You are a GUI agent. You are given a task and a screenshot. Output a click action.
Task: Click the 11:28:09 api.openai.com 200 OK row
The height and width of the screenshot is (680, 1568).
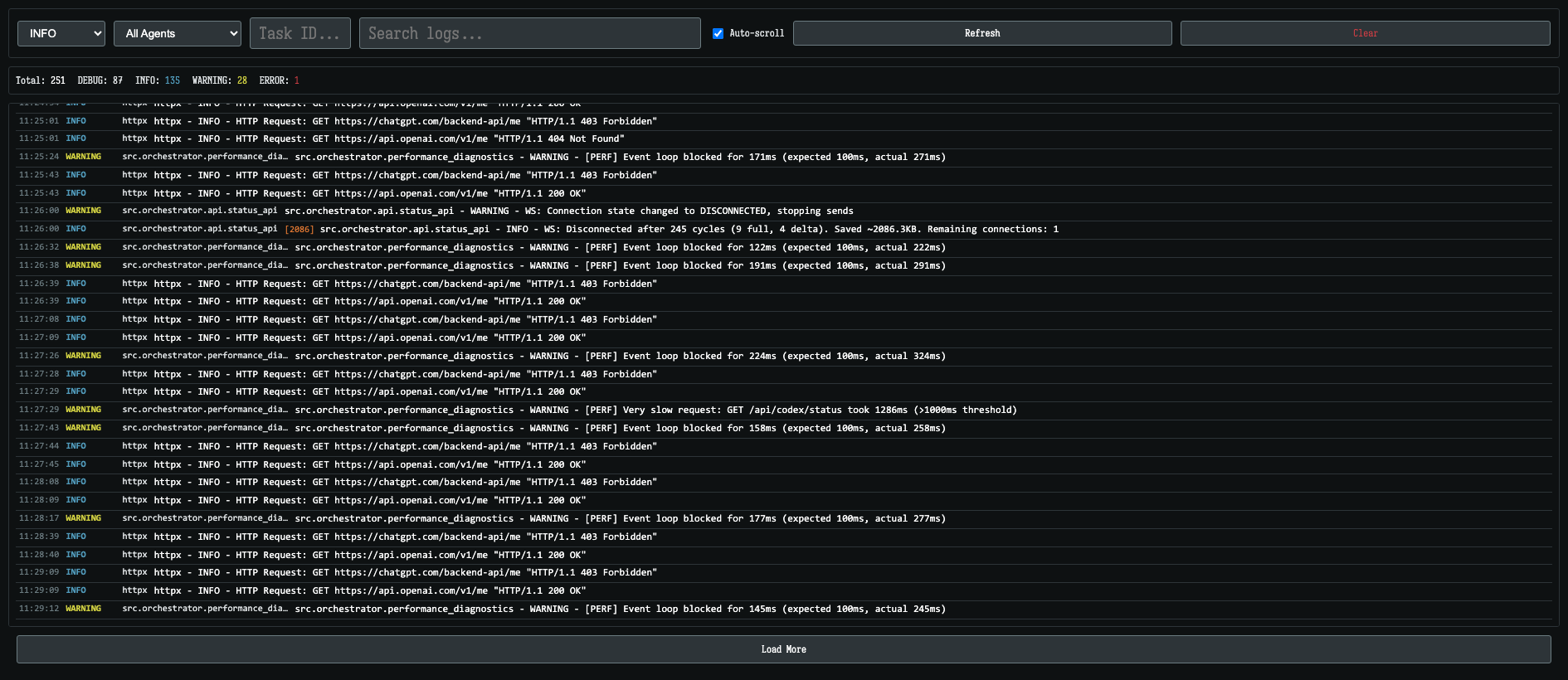[784, 500]
